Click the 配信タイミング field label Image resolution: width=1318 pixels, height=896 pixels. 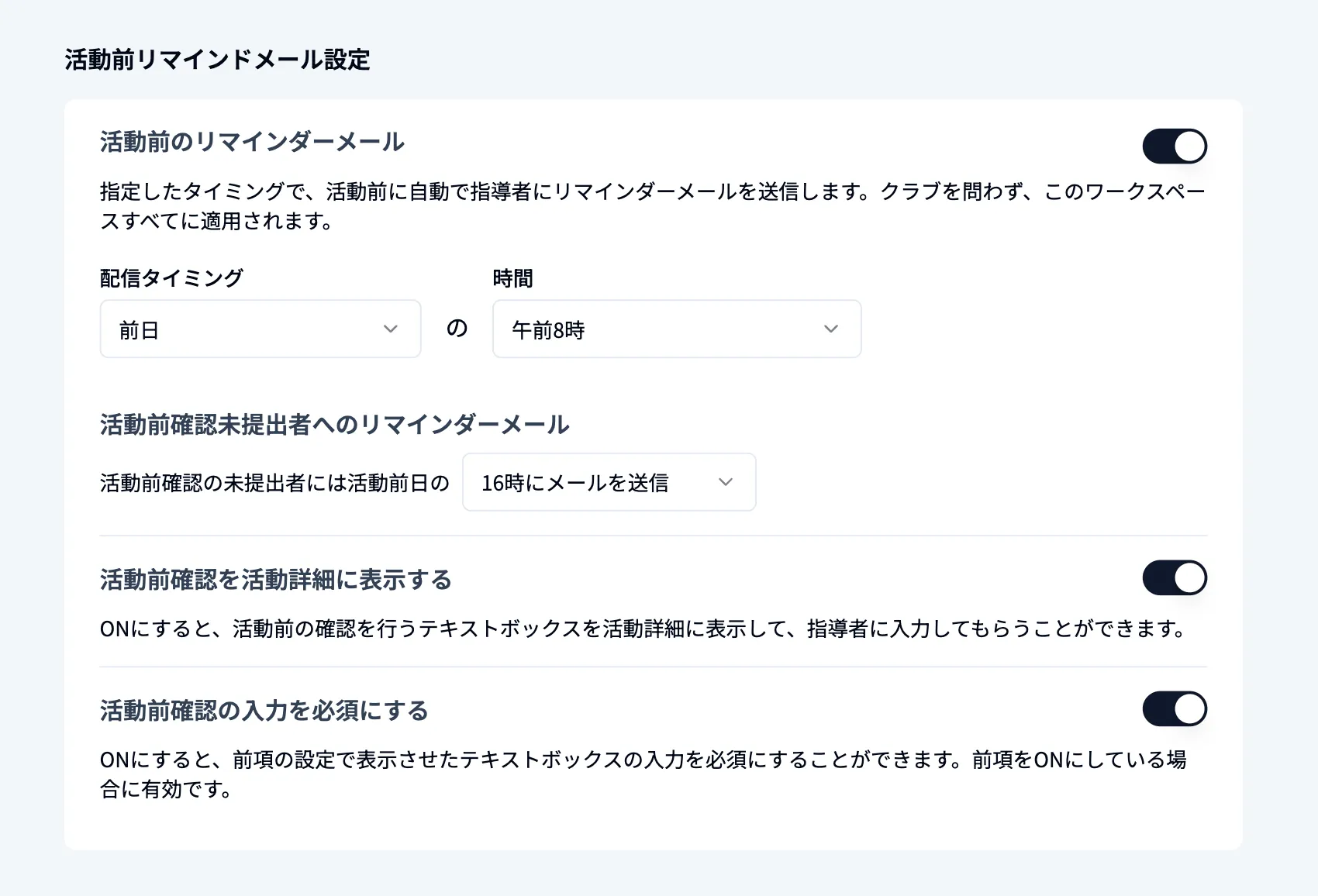coord(171,277)
